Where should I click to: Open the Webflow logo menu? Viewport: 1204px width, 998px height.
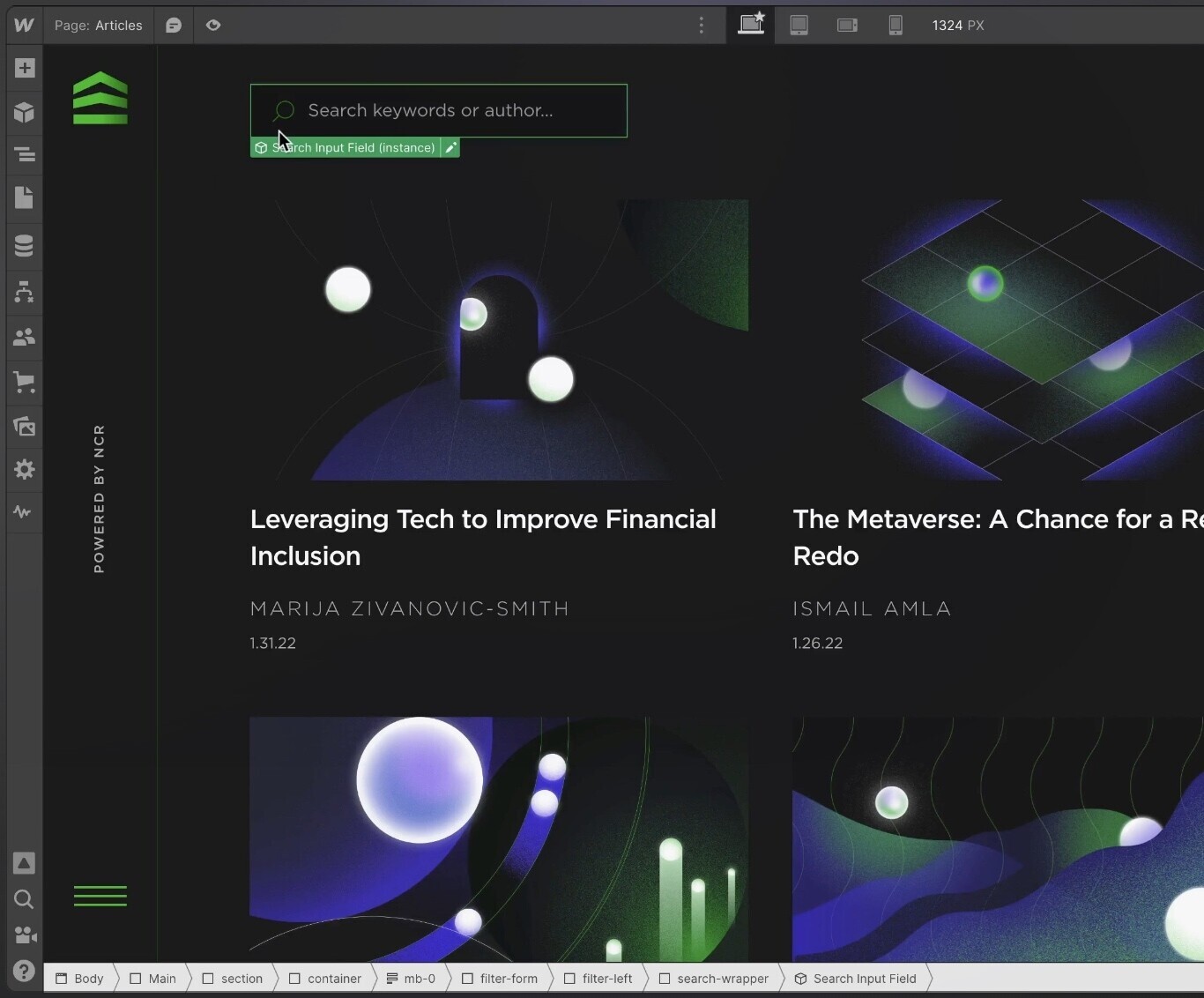pyautogui.click(x=24, y=26)
